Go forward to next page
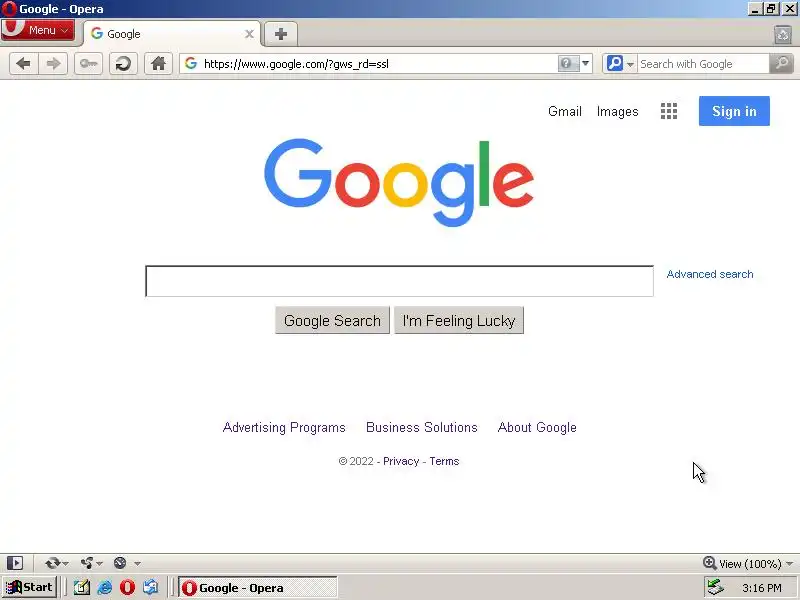The height and width of the screenshot is (600, 800). click(53, 64)
